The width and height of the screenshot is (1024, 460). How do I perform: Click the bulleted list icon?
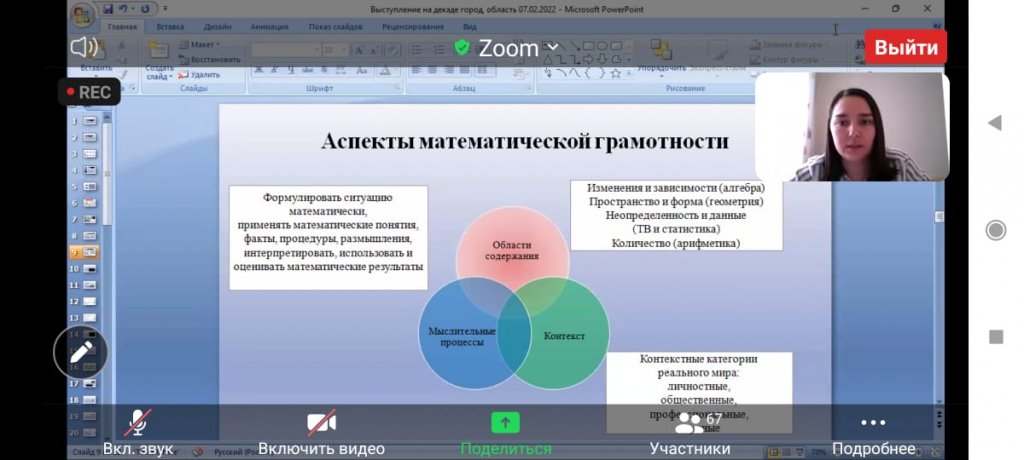pyautogui.click(x=417, y=50)
